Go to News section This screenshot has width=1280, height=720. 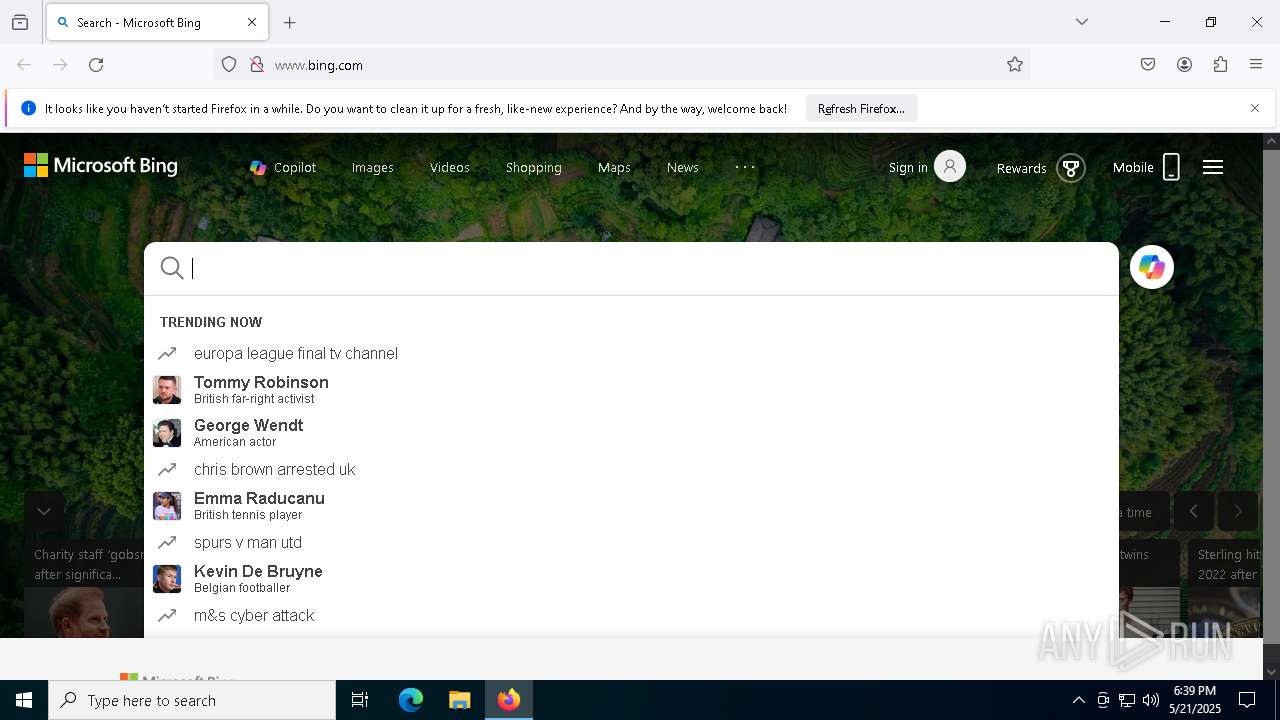pyautogui.click(x=683, y=167)
